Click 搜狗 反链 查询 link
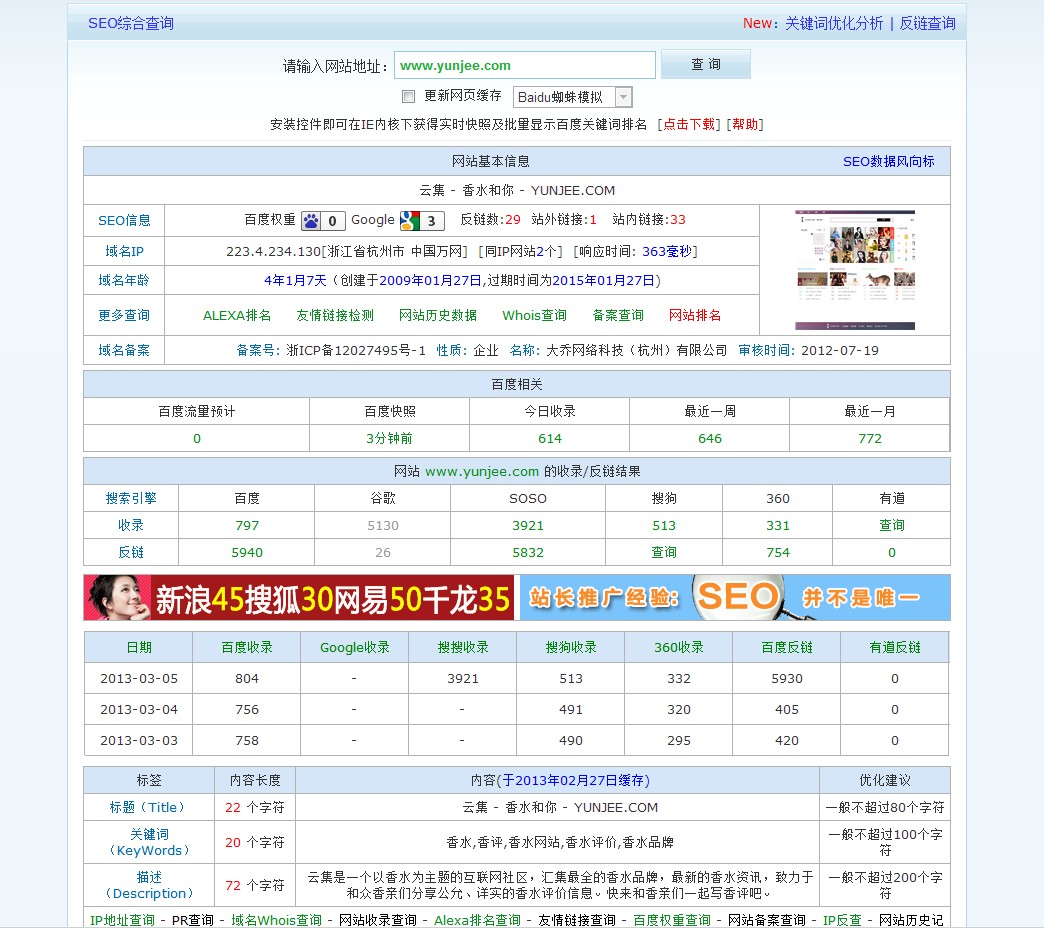Image resolution: width=1044 pixels, height=928 pixels. pos(664,553)
